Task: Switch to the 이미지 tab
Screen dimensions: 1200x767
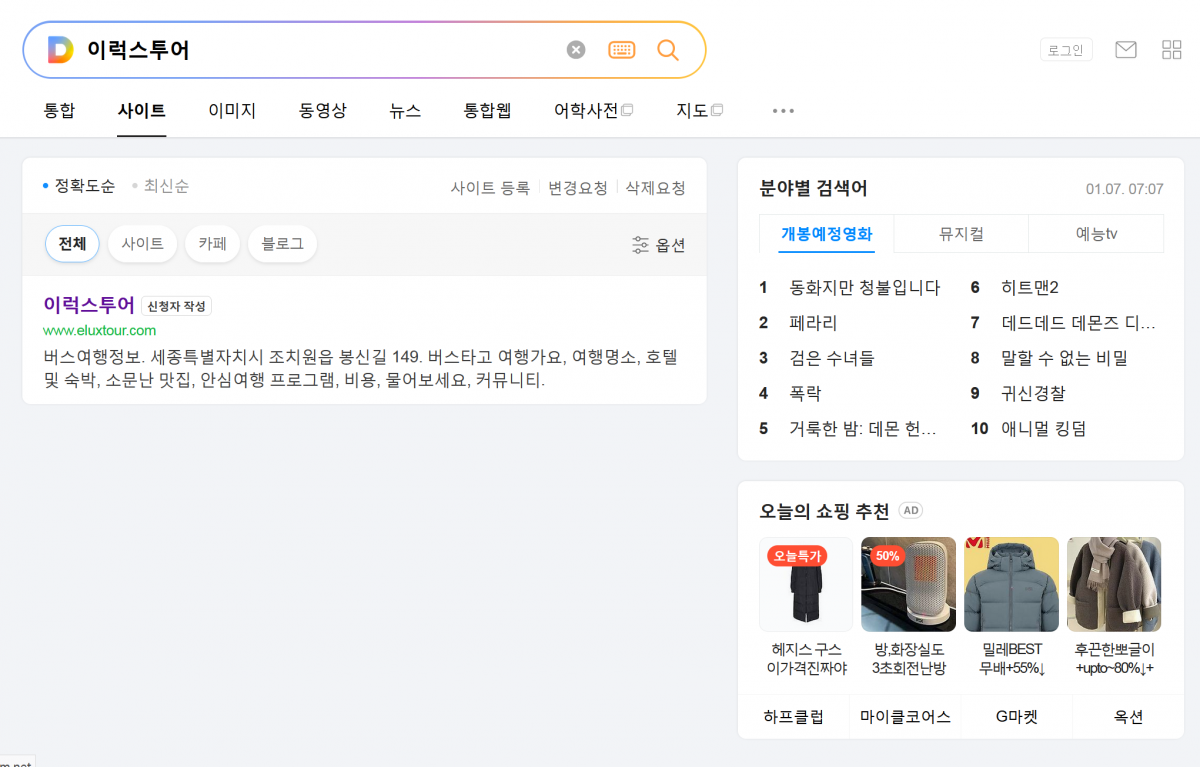Action: coord(232,111)
